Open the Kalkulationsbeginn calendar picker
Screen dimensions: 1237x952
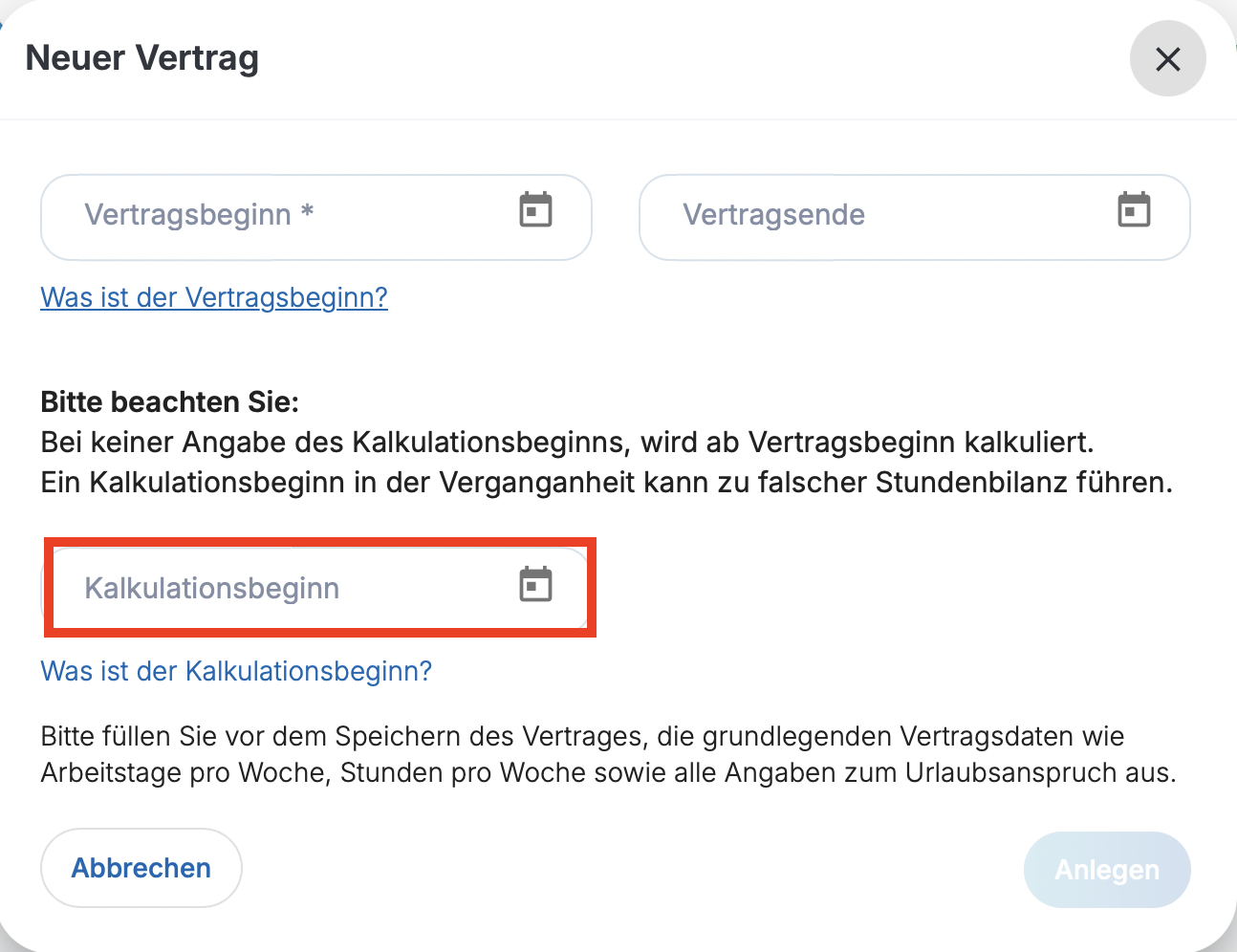tap(535, 585)
